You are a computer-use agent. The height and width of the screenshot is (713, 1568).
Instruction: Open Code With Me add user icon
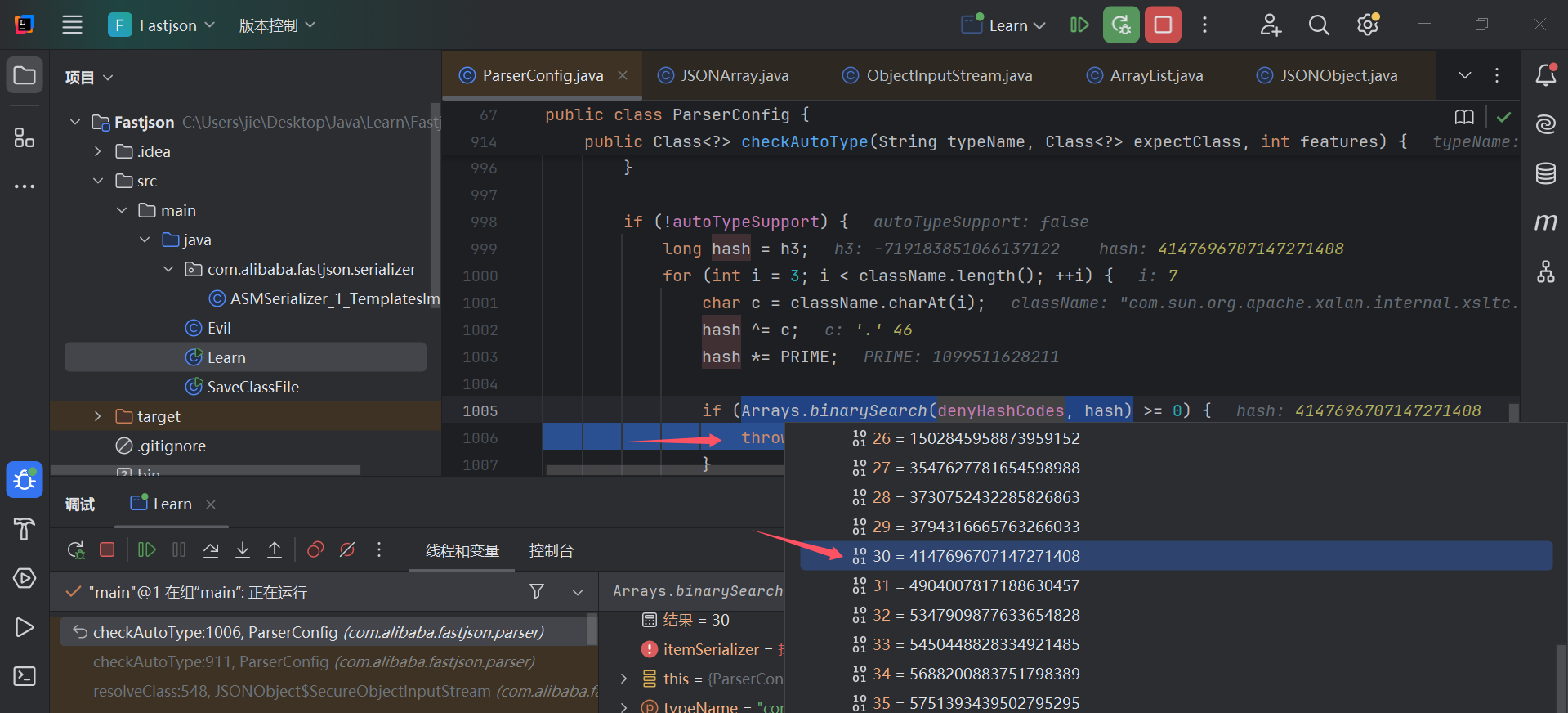(1271, 25)
